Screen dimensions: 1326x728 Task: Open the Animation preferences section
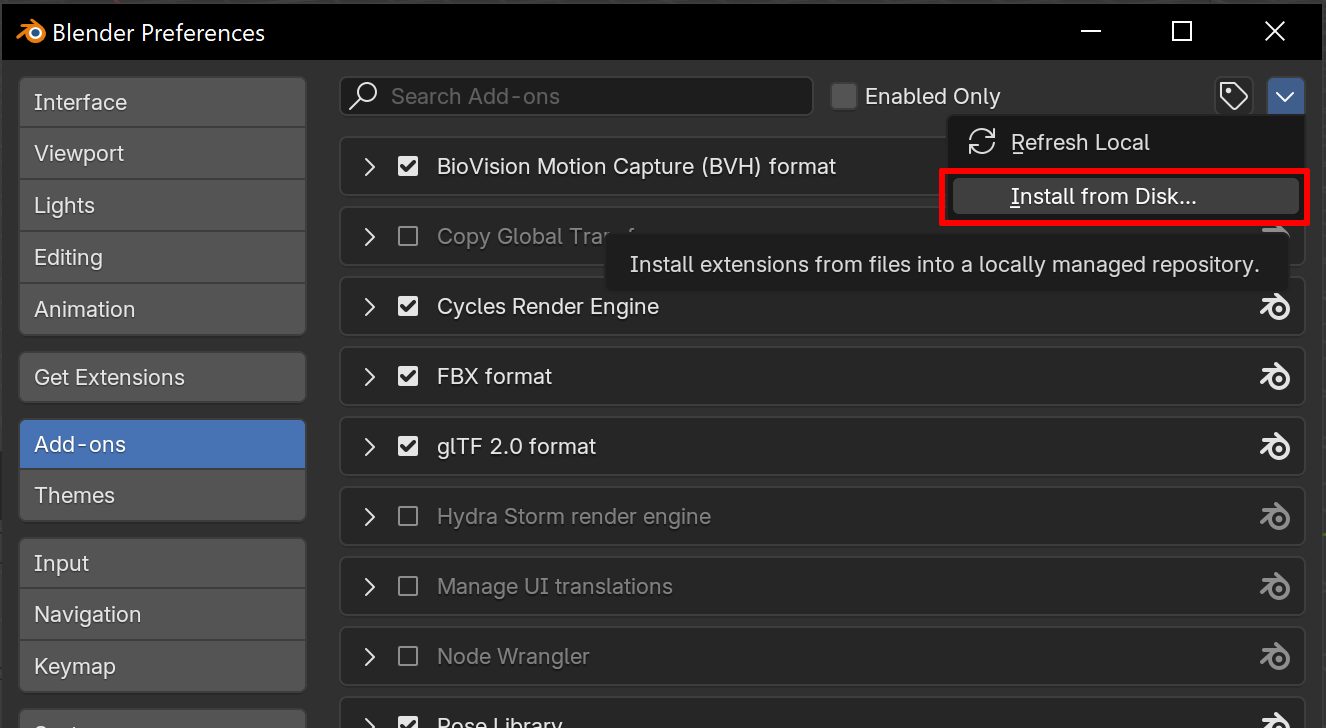tap(162, 310)
